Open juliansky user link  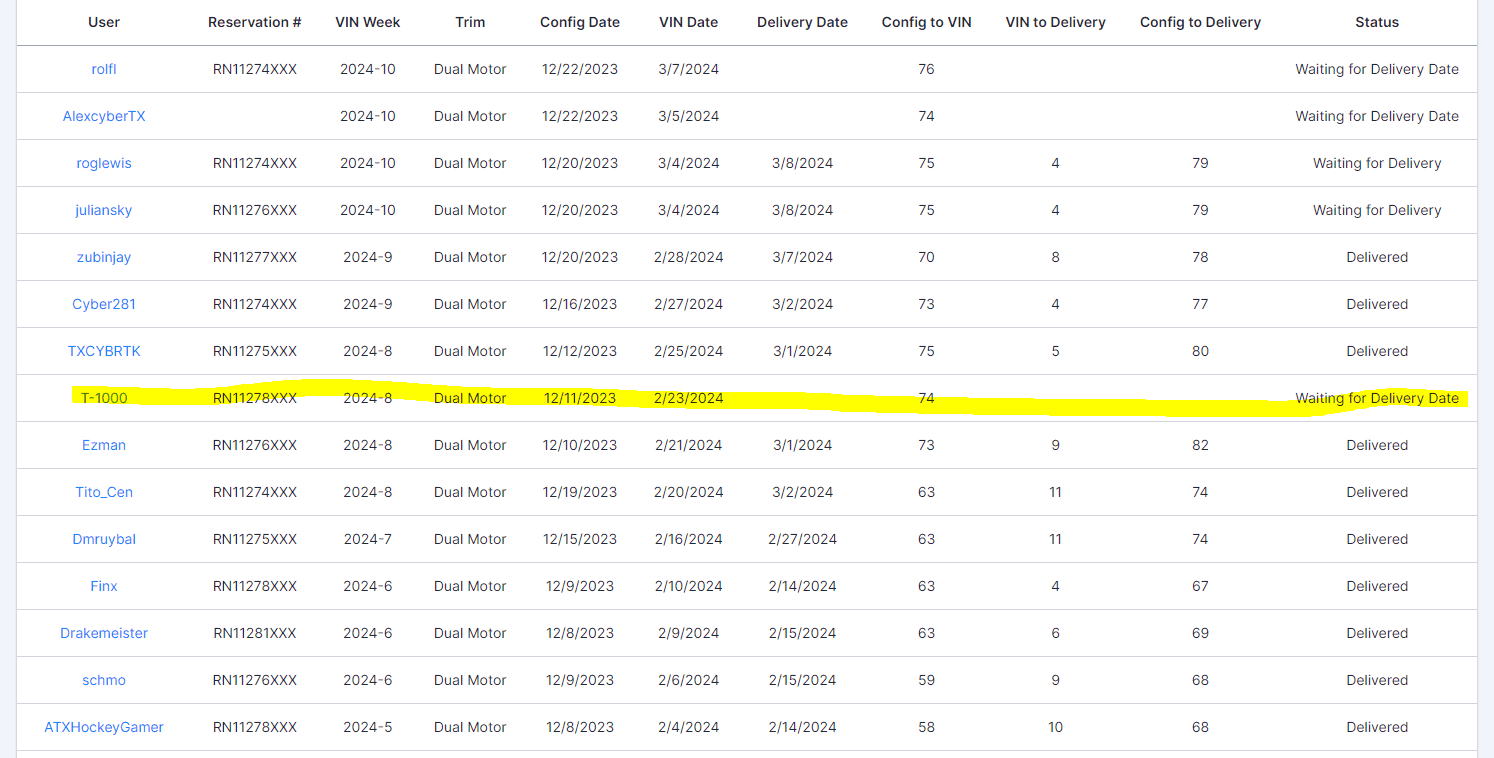tap(104, 210)
